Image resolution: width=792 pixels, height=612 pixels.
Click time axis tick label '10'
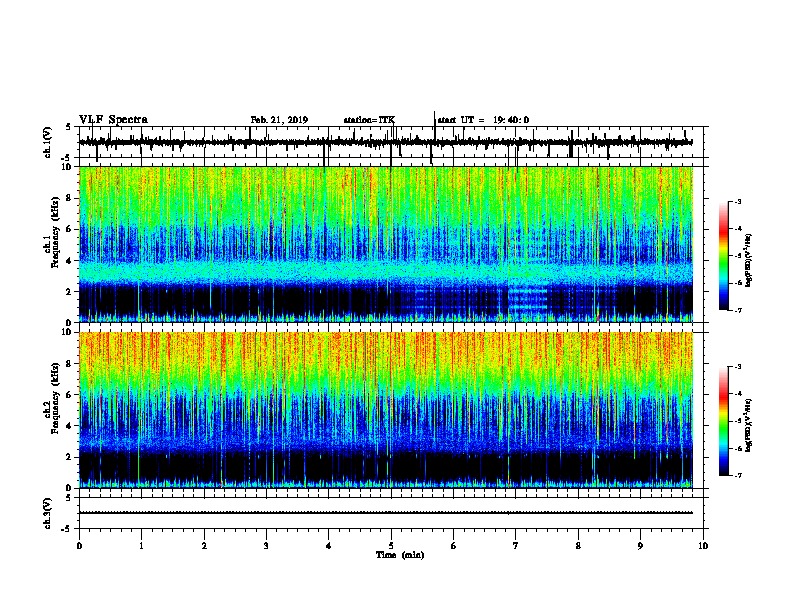click(x=703, y=546)
